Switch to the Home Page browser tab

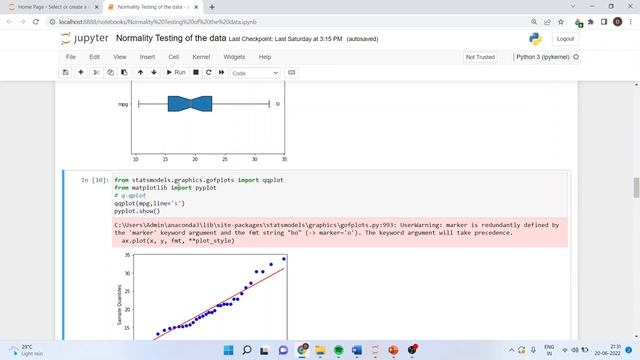coord(52,7)
